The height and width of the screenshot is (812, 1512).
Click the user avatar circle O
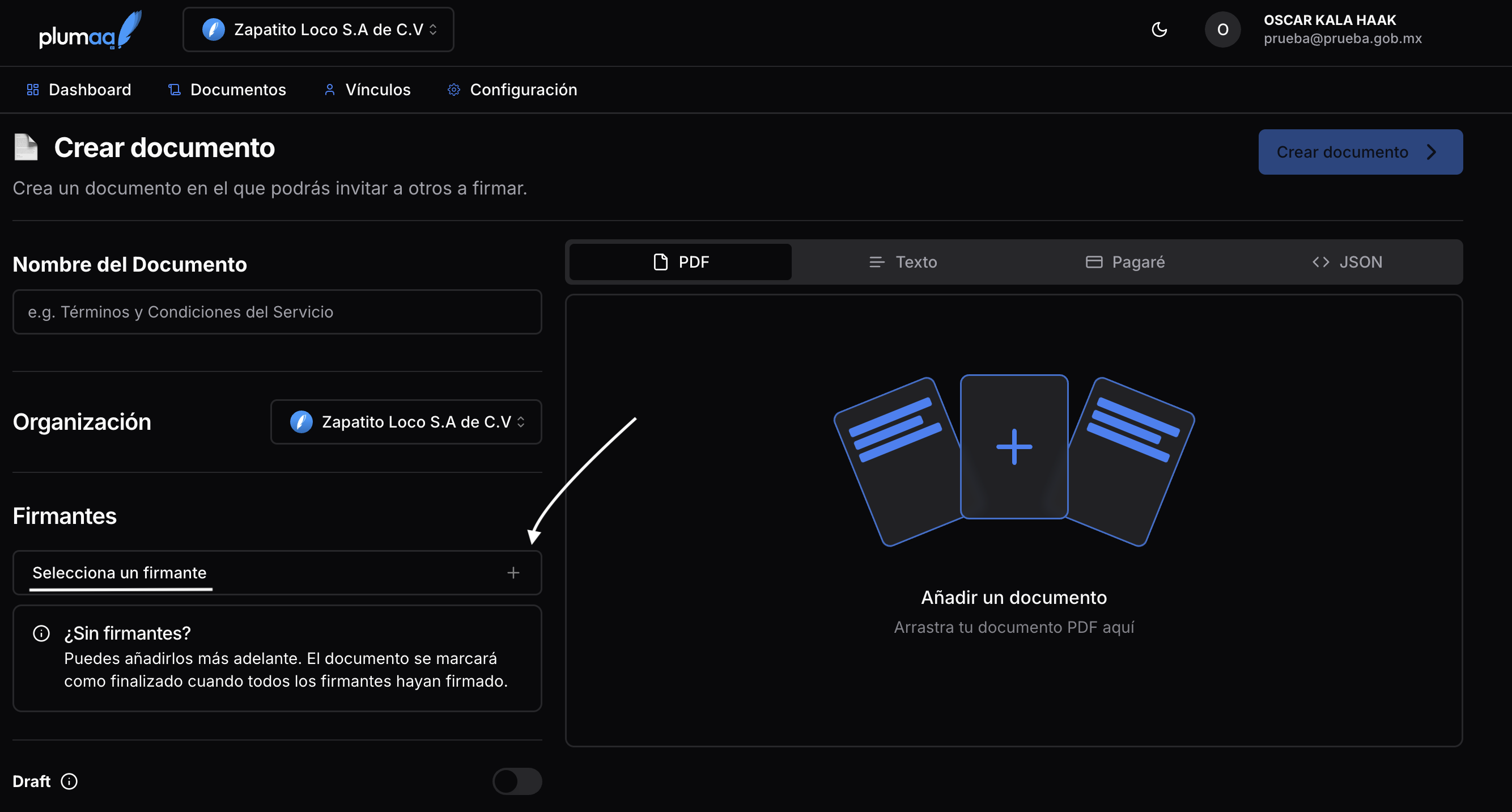click(1222, 29)
